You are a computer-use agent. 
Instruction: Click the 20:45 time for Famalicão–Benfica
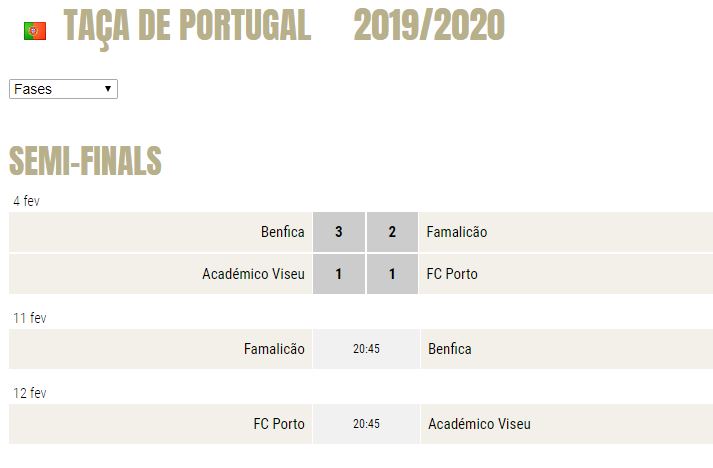tap(367, 349)
